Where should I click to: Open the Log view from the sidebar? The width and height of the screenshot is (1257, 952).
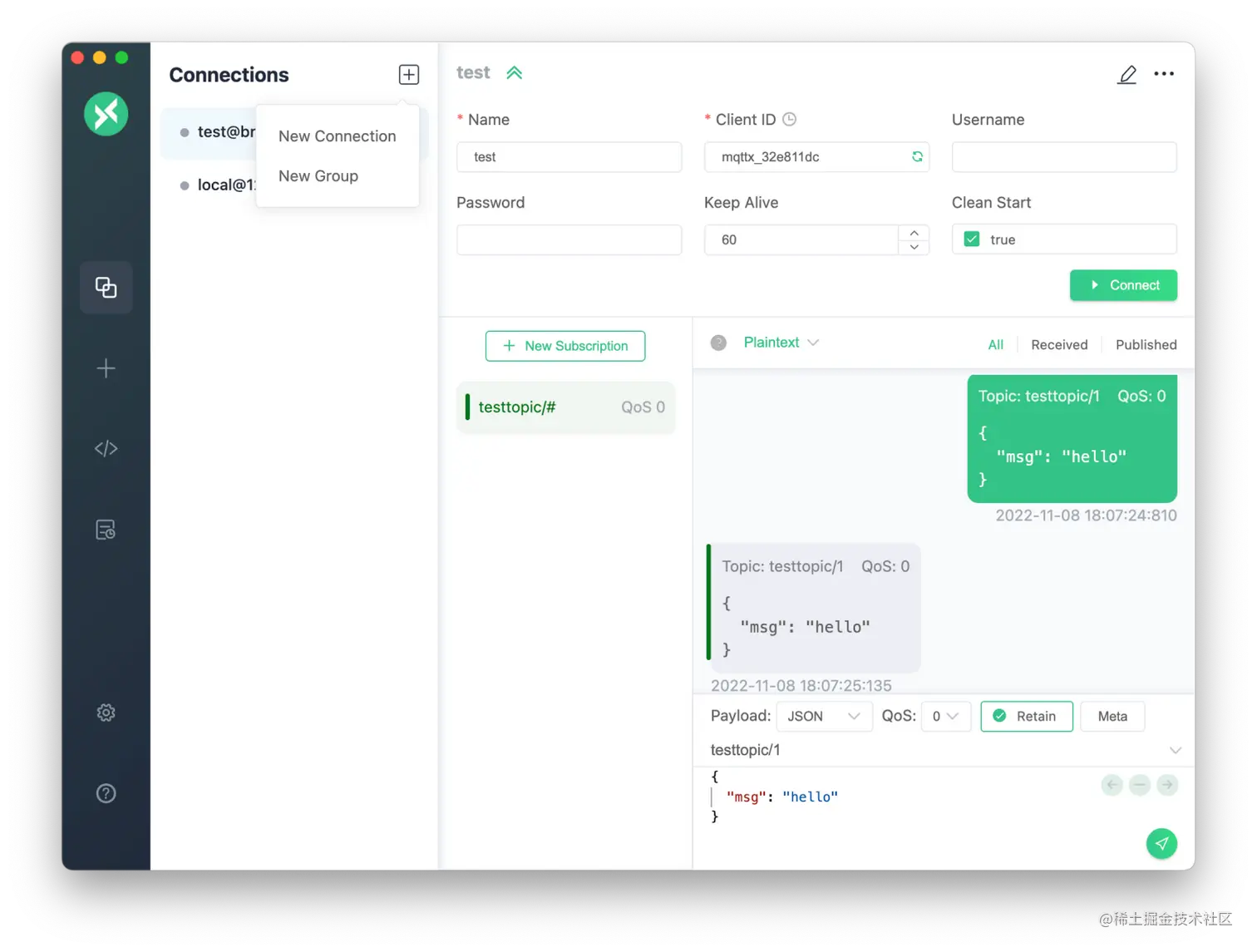pos(106,529)
